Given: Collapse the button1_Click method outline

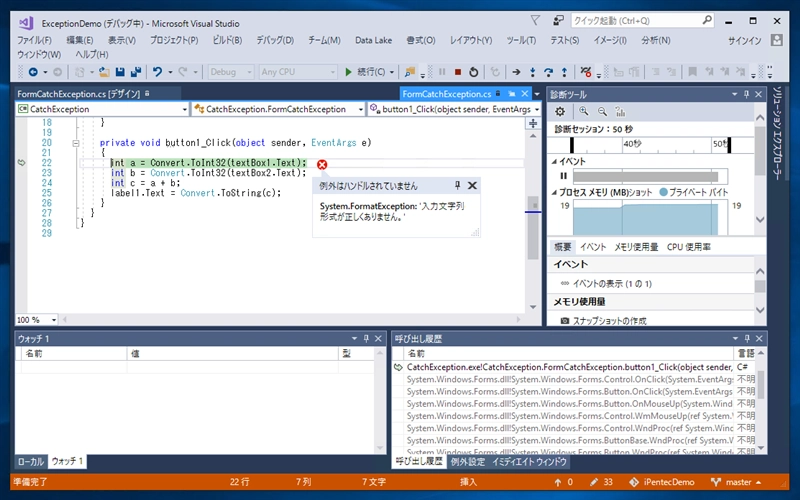Looking at the screenshot, I should click(x=76, y=143).
